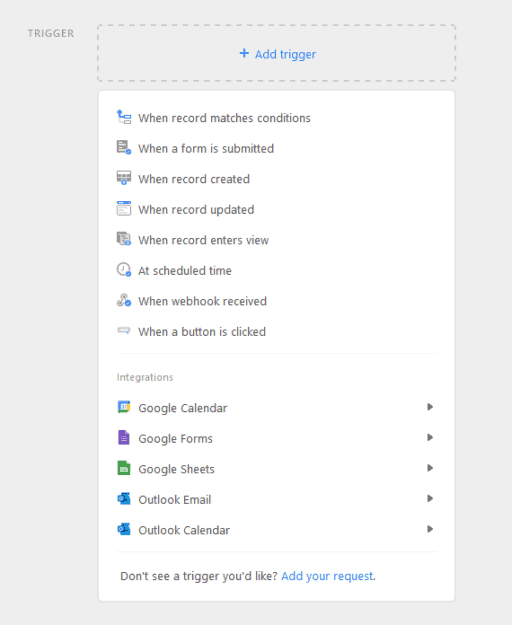Click the record updated icon
The image size is (512, 625).
[124, 208]
